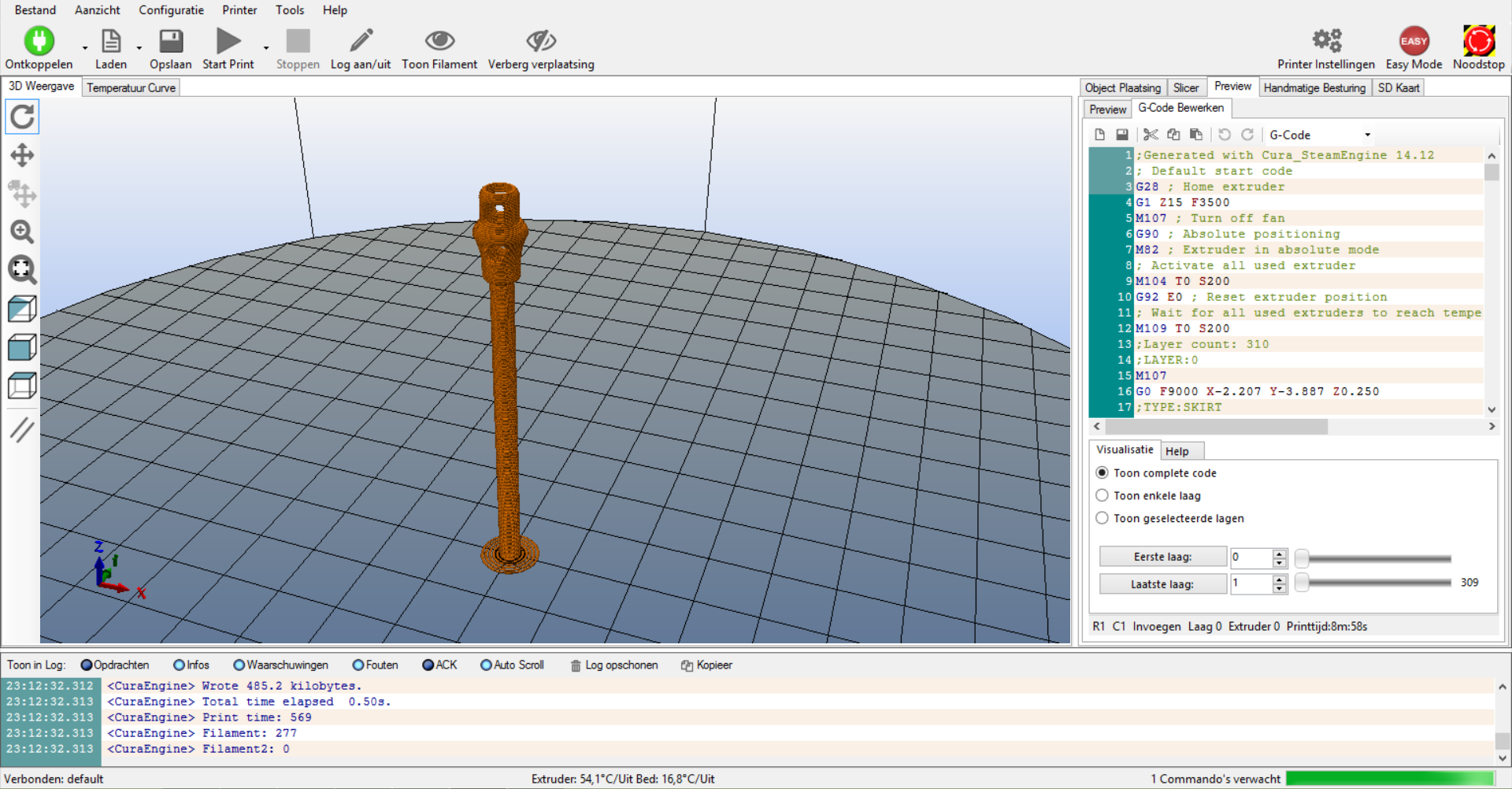
Task: Select 'Toon enkele laag' radio button
Action: pyautogui.click(x=1102, y=495)
